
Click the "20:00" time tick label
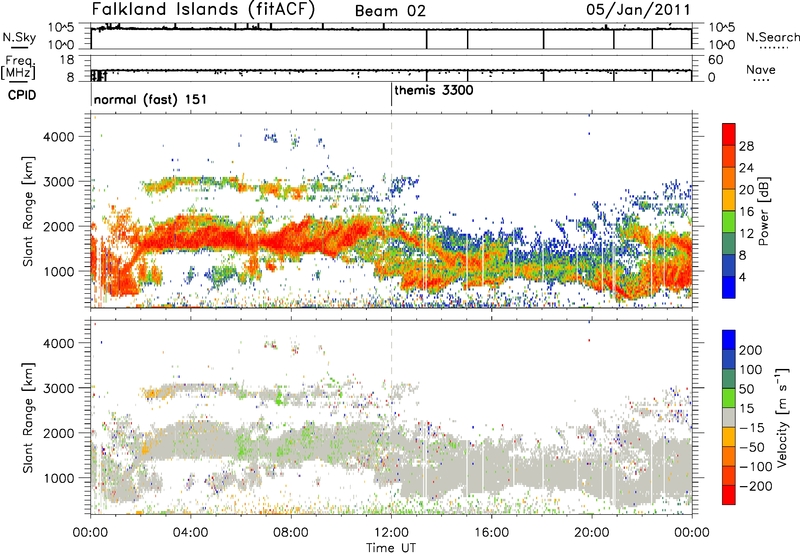(591, 533)
